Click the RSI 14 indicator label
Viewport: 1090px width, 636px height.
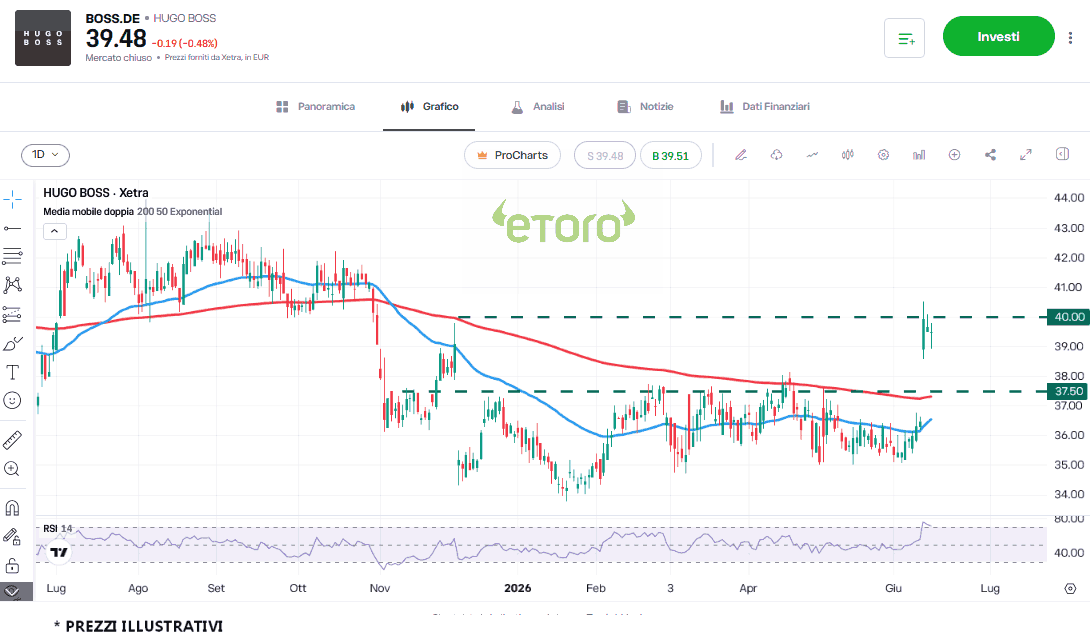pyautogui.click(x=58, y=528)
